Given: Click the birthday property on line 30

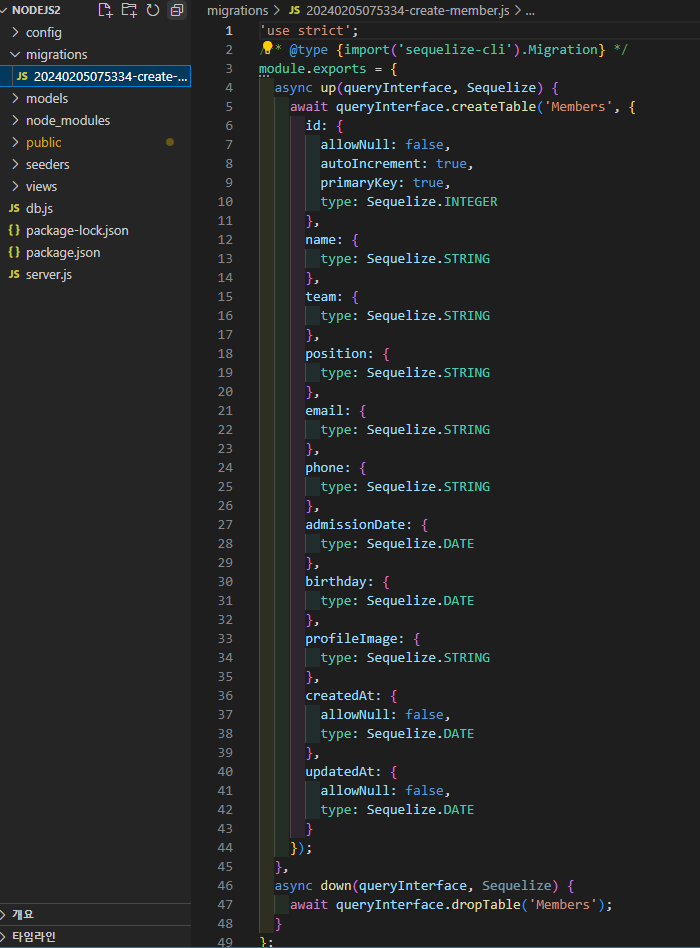Looking at the screenshot, I should click(x=336, y=582).
